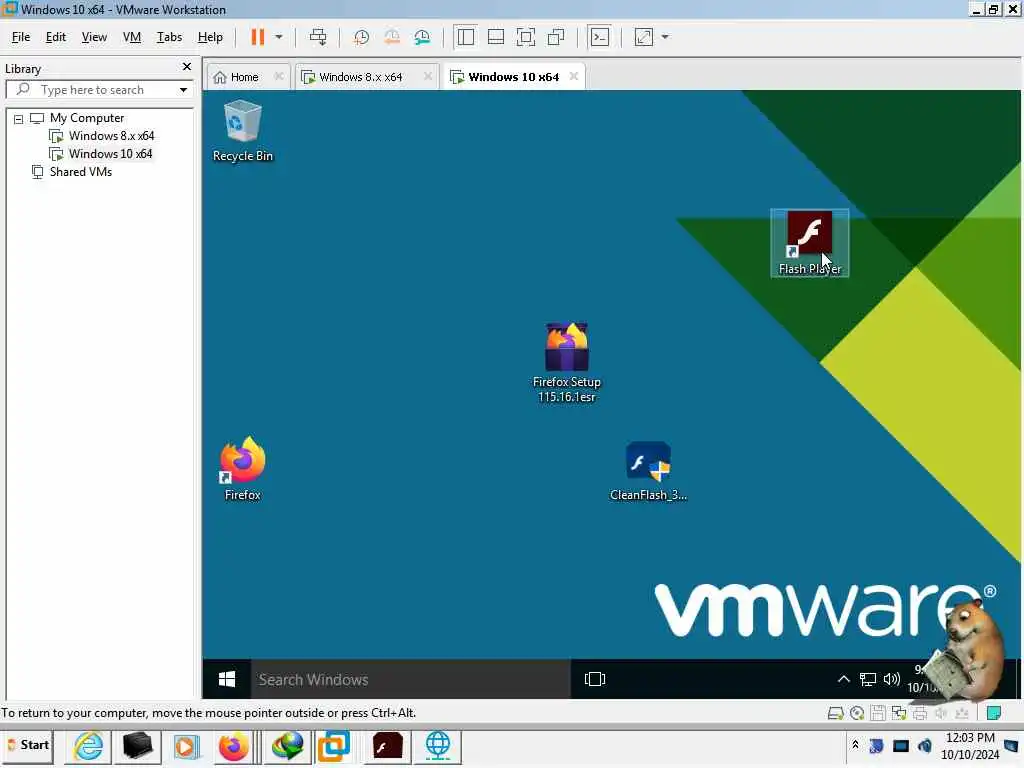Select My Computer in the library

[87, 118]
